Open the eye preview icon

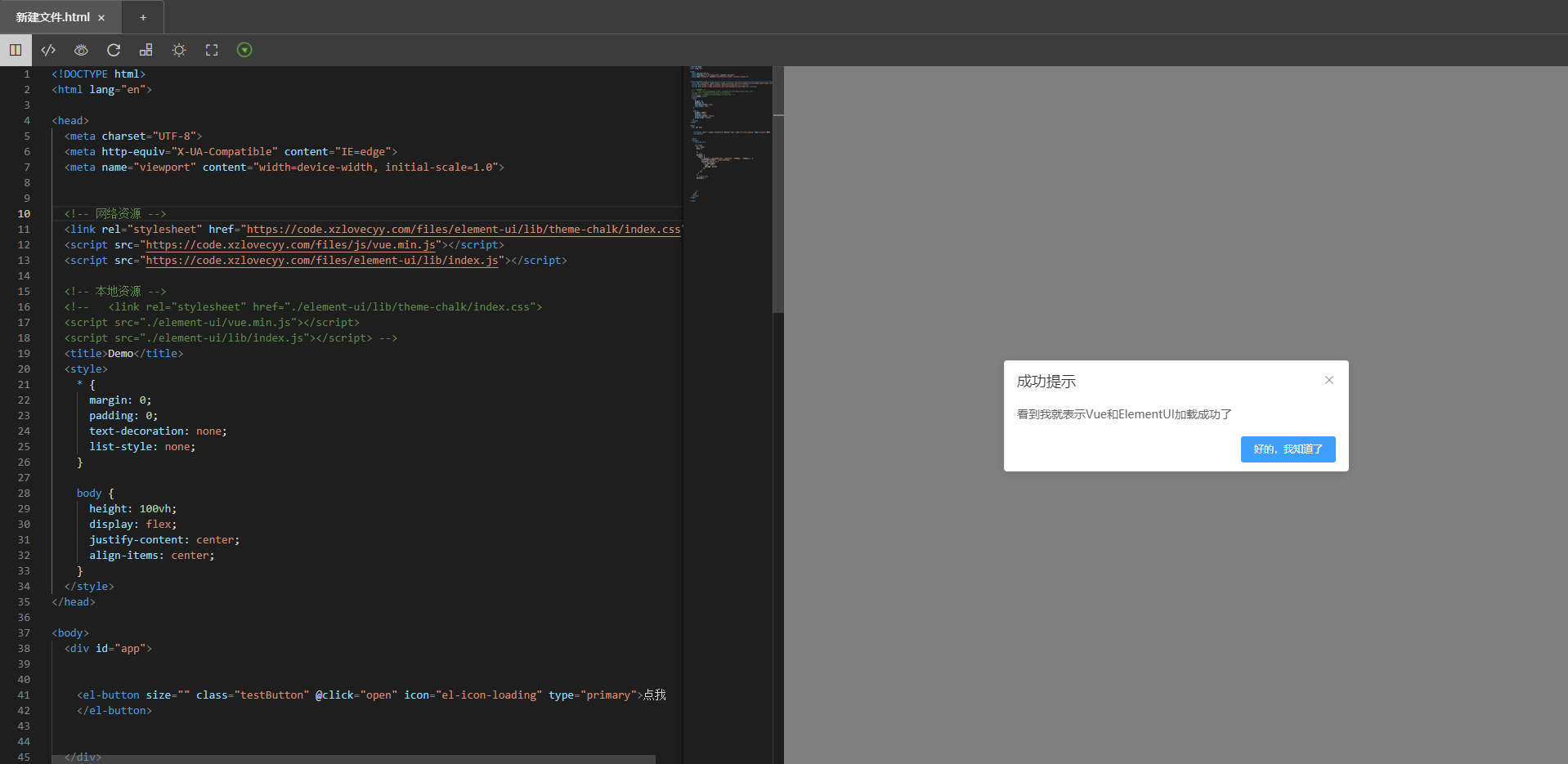coord(81,50)
